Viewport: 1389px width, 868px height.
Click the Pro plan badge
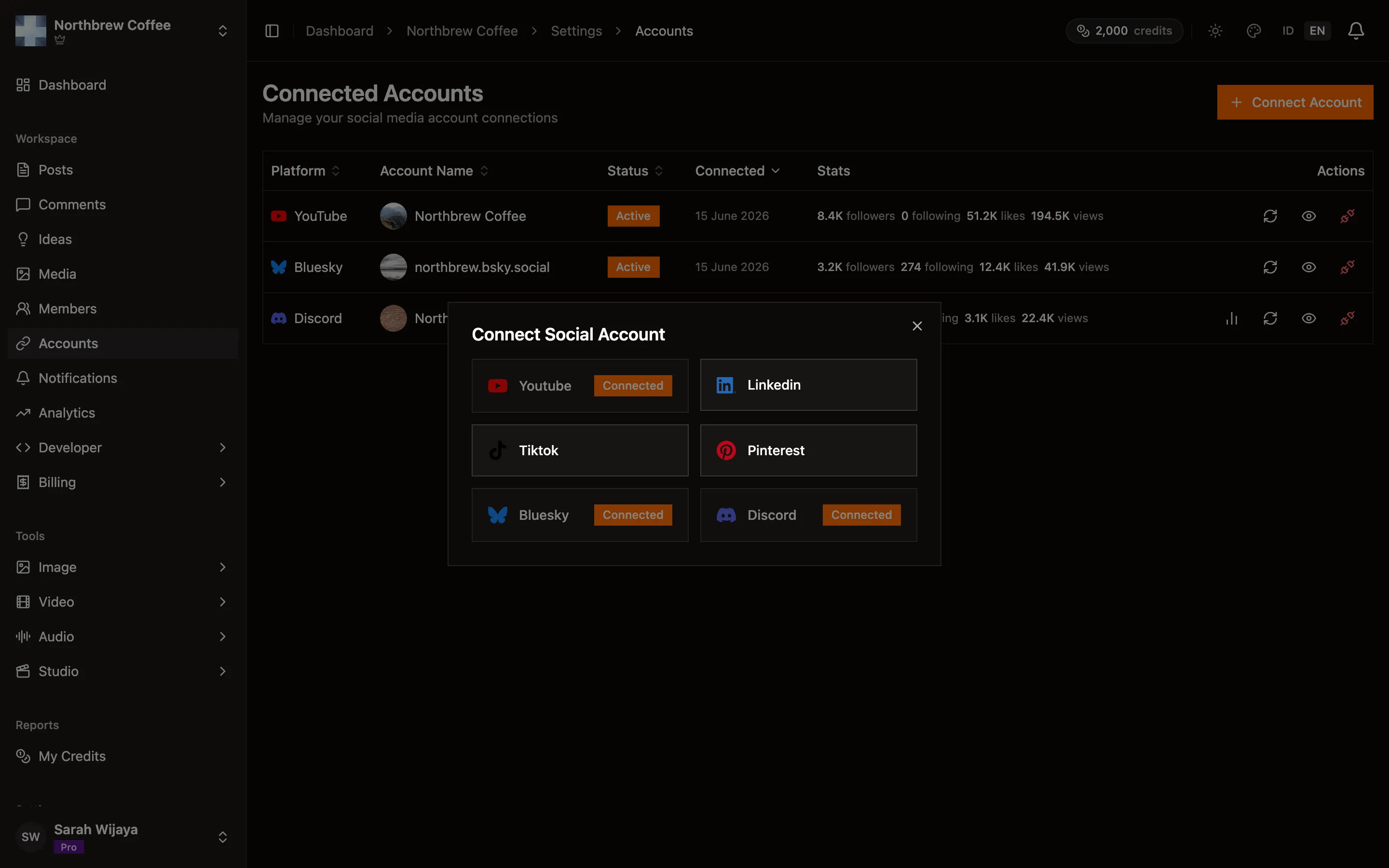click(69, 847)
